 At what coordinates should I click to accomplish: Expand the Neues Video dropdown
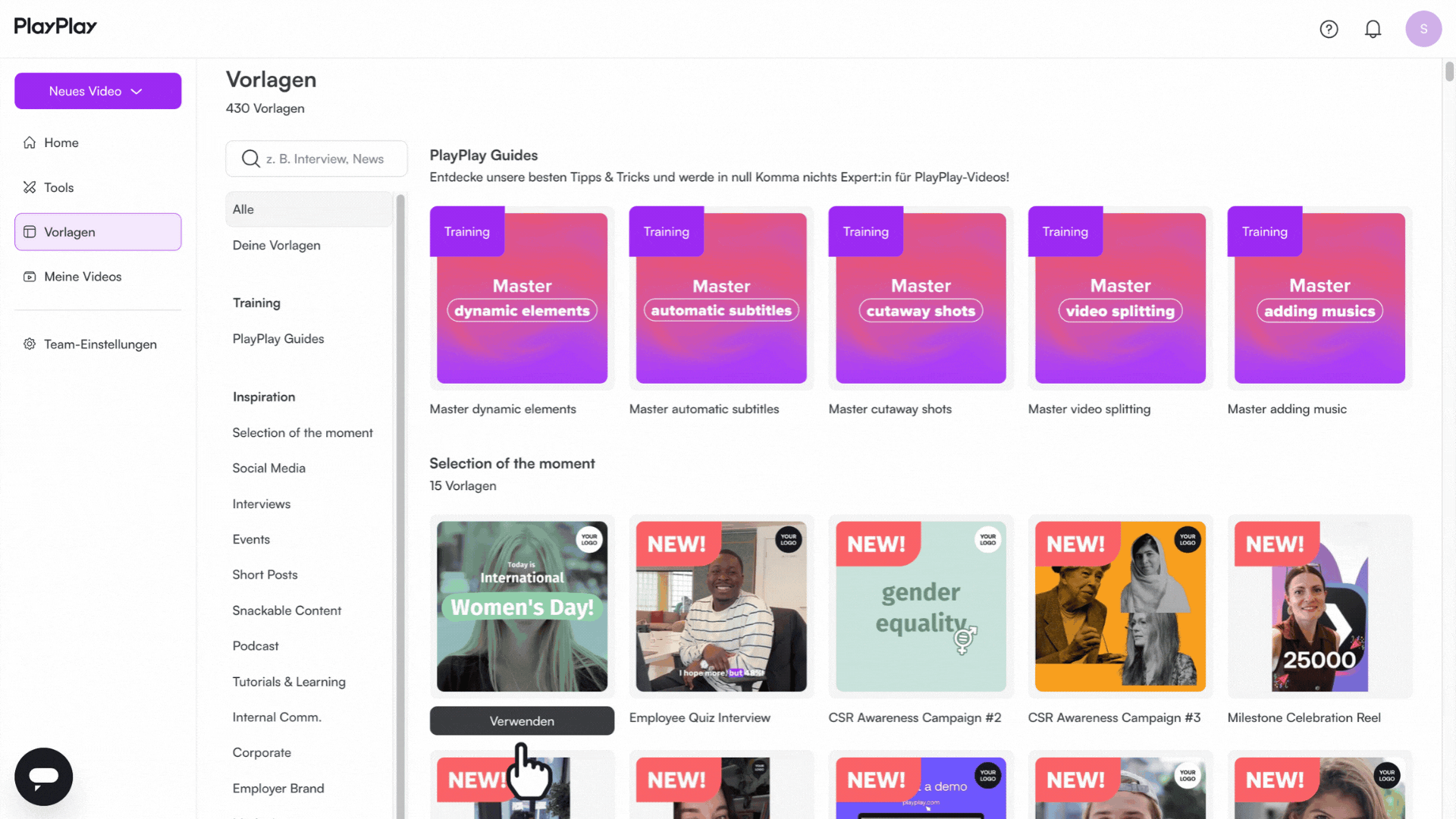(x=98, y=91)
